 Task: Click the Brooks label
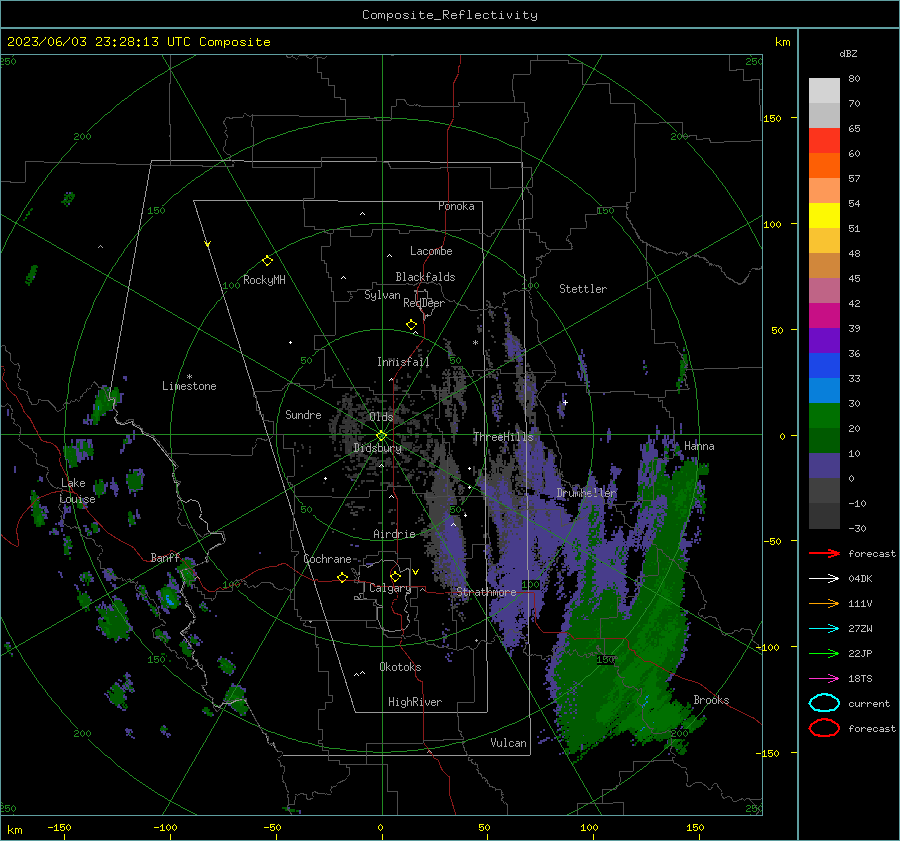pos(711,700)
